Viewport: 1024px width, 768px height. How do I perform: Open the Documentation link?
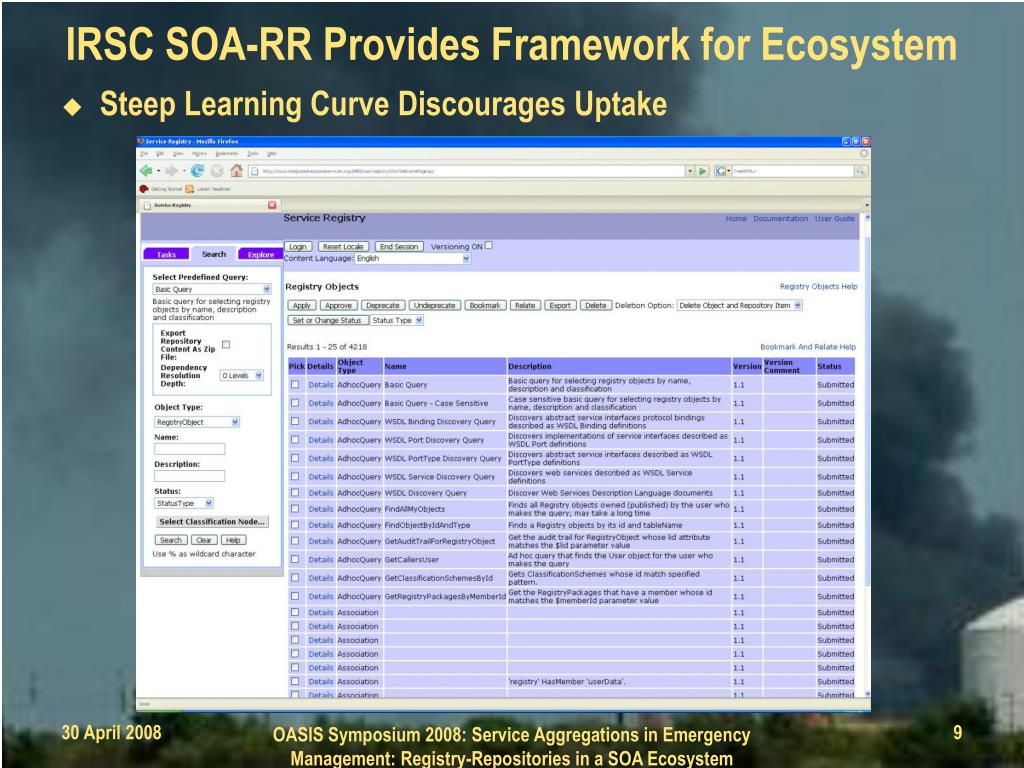click(x=780, y=219)
